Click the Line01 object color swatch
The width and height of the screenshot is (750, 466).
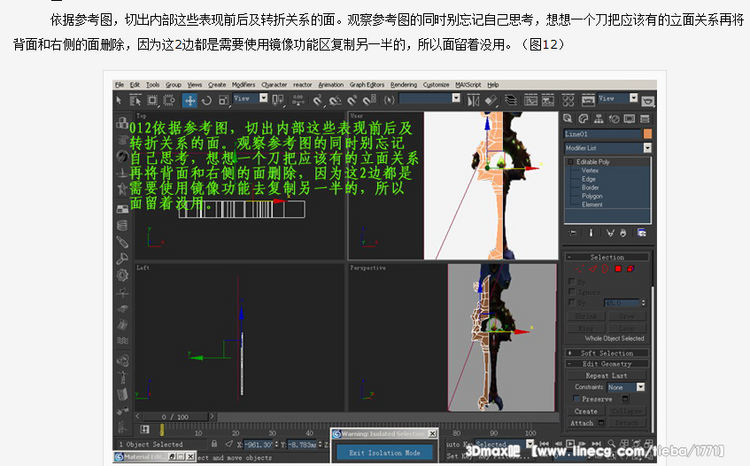(x=648, y=134)
